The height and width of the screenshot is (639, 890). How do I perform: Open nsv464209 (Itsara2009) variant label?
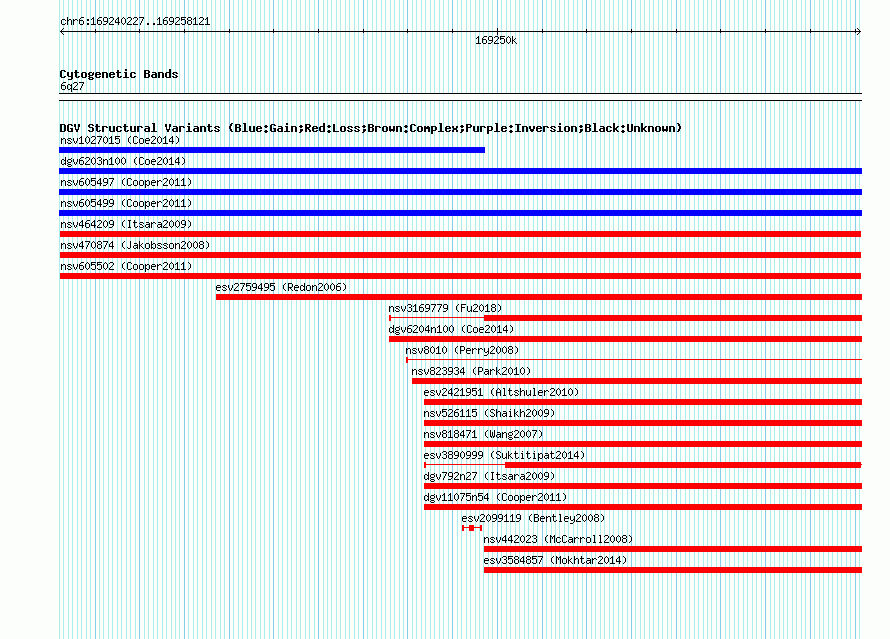[x=126, y=224]
